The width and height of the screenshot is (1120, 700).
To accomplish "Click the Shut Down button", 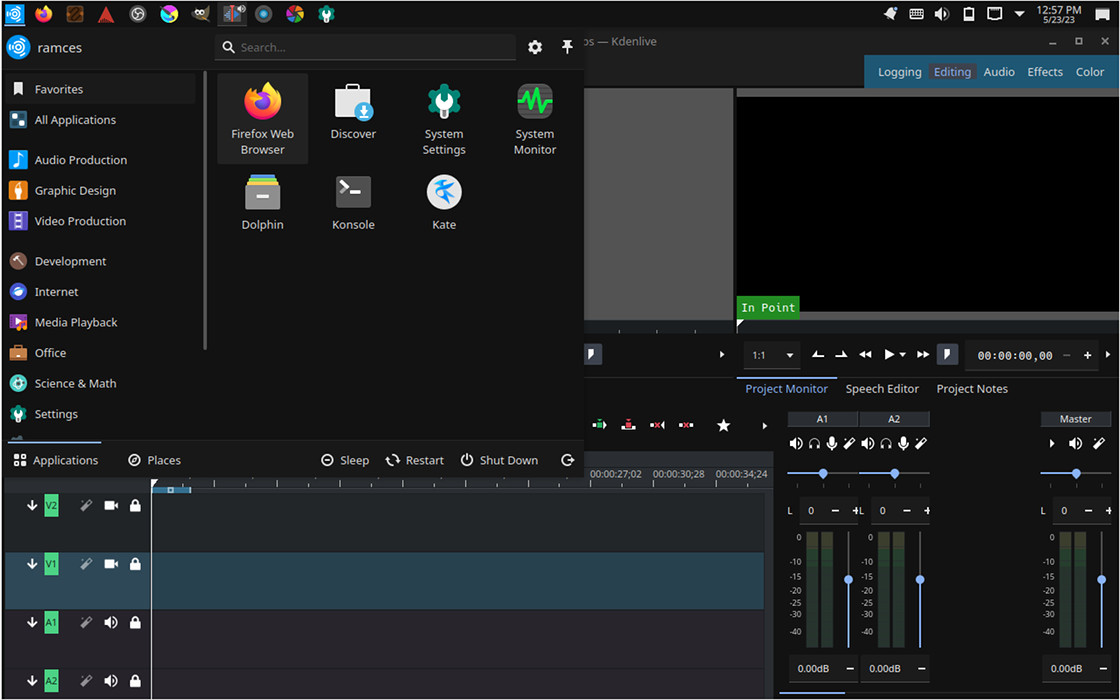I will 500,460.
